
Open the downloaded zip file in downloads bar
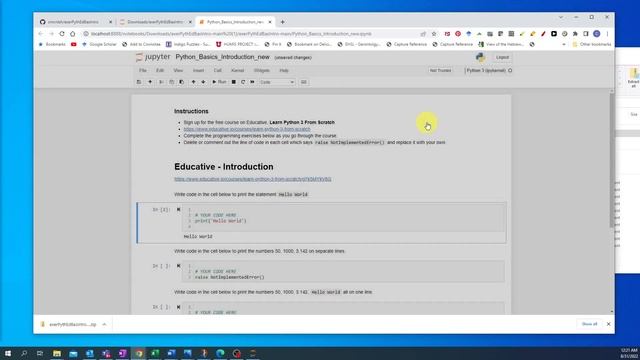coord(69,324)
